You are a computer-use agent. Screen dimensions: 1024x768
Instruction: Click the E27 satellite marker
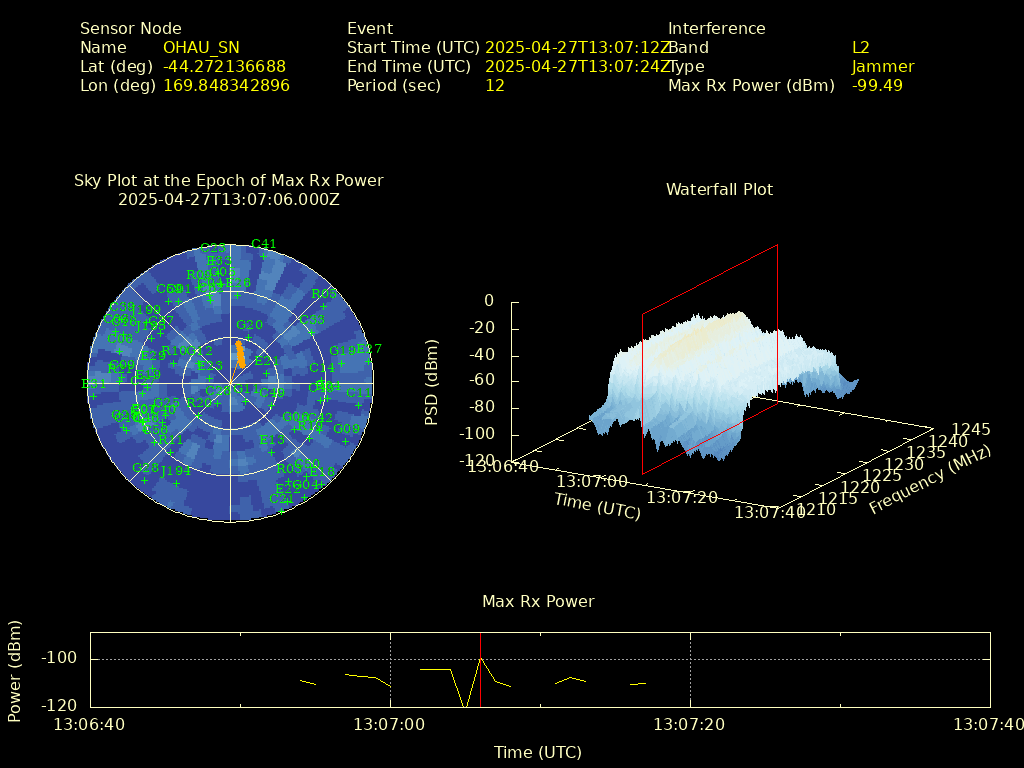coord(369,361)
